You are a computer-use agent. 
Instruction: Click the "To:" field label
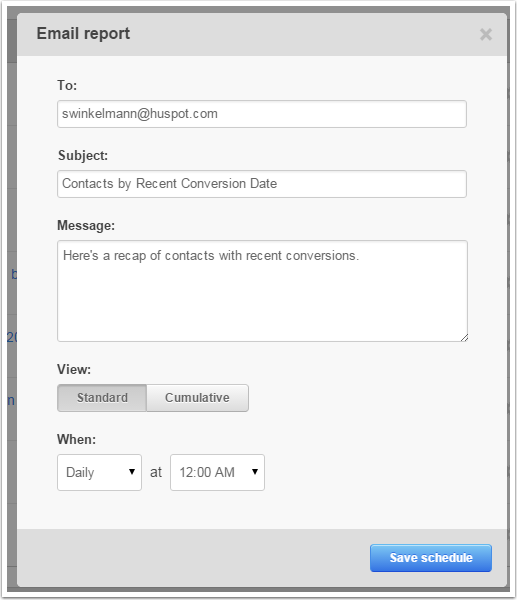tap(67, 85)
